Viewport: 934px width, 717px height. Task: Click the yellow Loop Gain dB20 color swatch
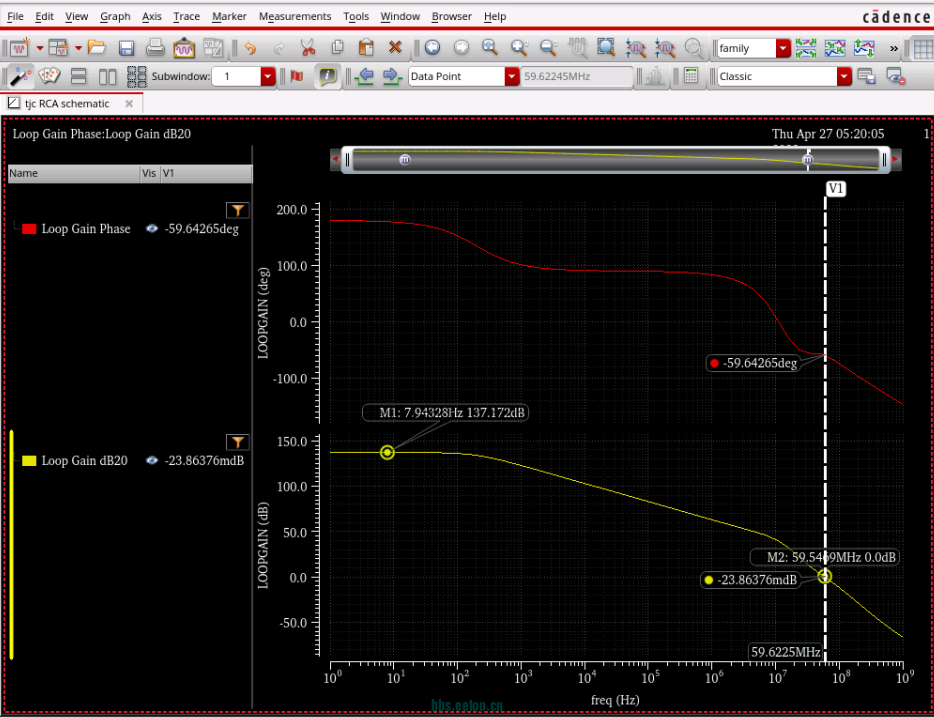[29, 460]
